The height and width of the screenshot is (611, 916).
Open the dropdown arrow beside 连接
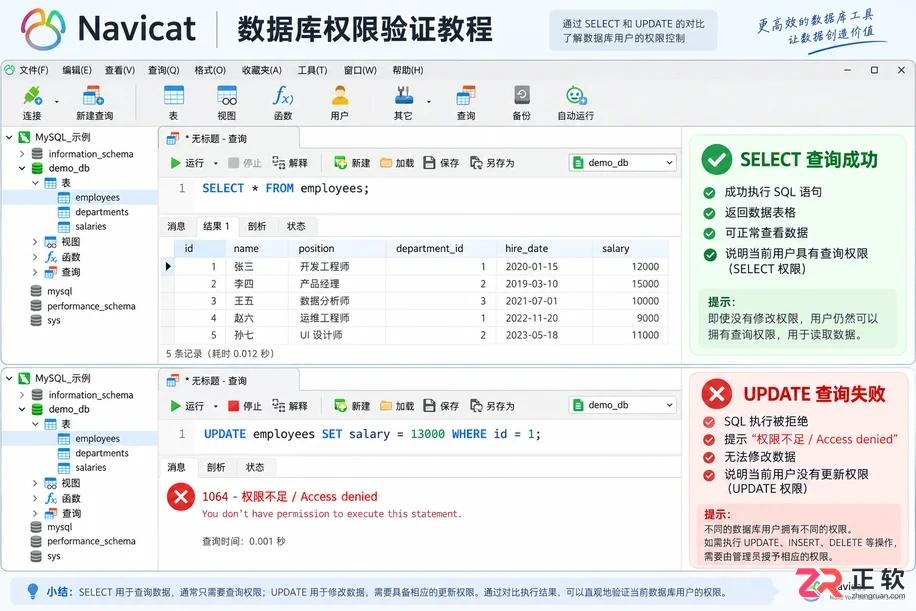tap(57, 102)
